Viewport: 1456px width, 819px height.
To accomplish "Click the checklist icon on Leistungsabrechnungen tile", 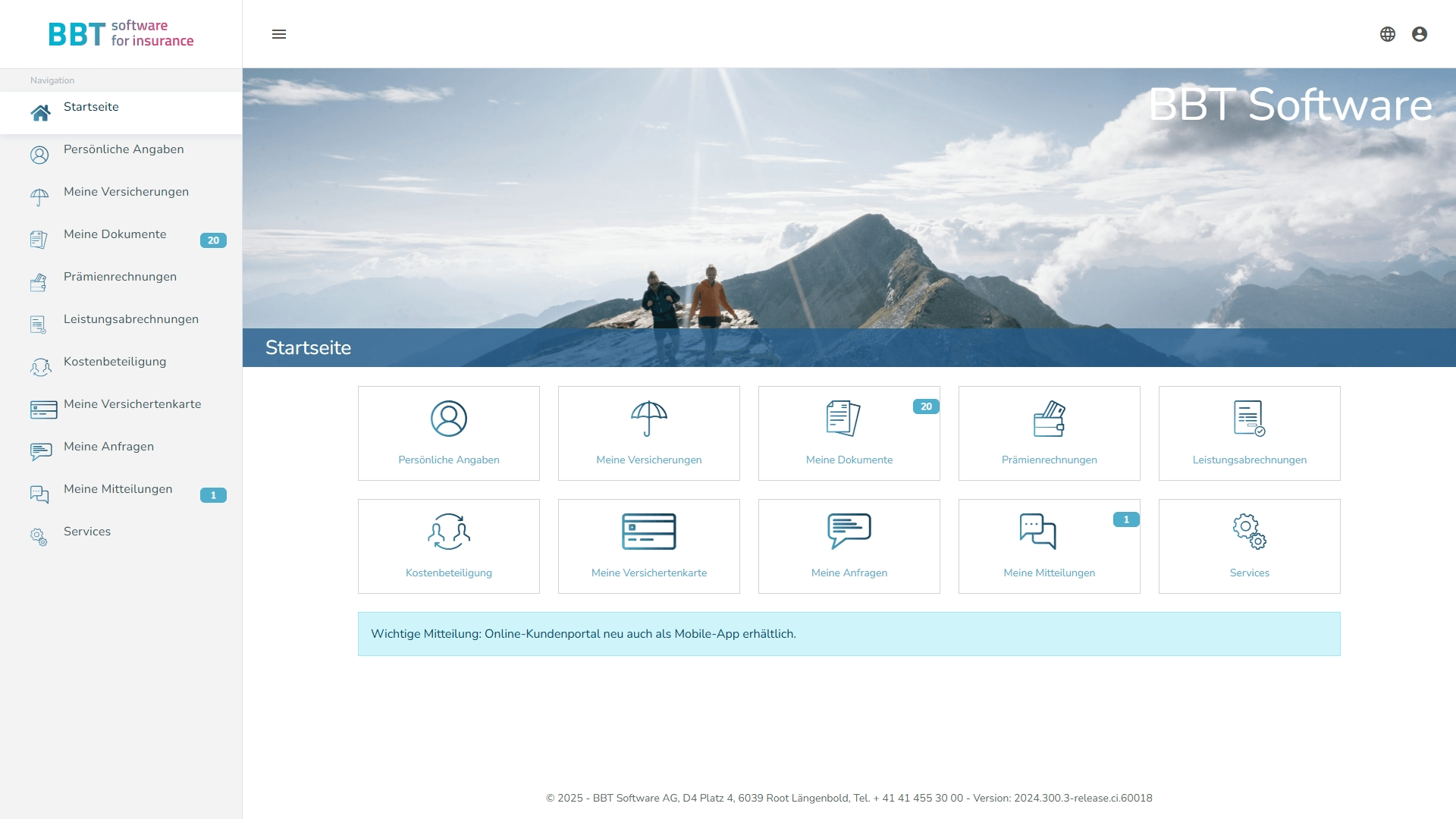I will [1250, 419].
